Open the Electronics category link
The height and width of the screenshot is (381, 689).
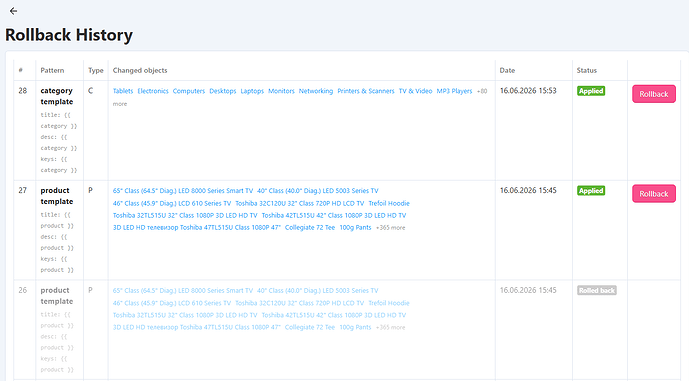(x=153, y=91)
